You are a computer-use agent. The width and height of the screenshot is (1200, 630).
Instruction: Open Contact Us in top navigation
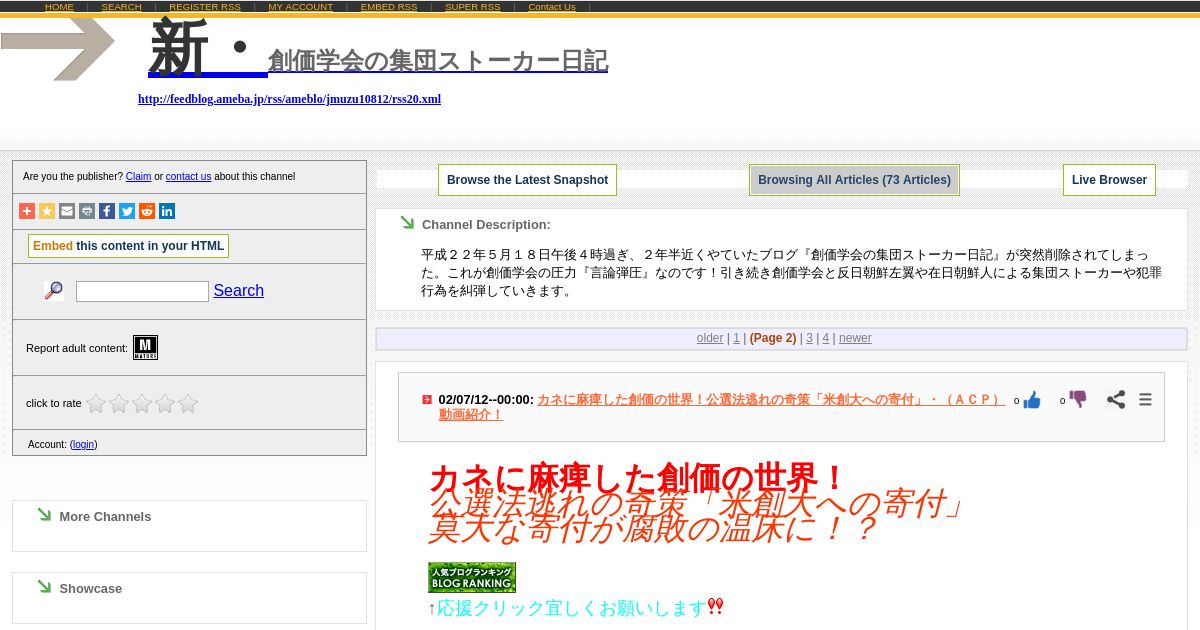coord(552,6)
